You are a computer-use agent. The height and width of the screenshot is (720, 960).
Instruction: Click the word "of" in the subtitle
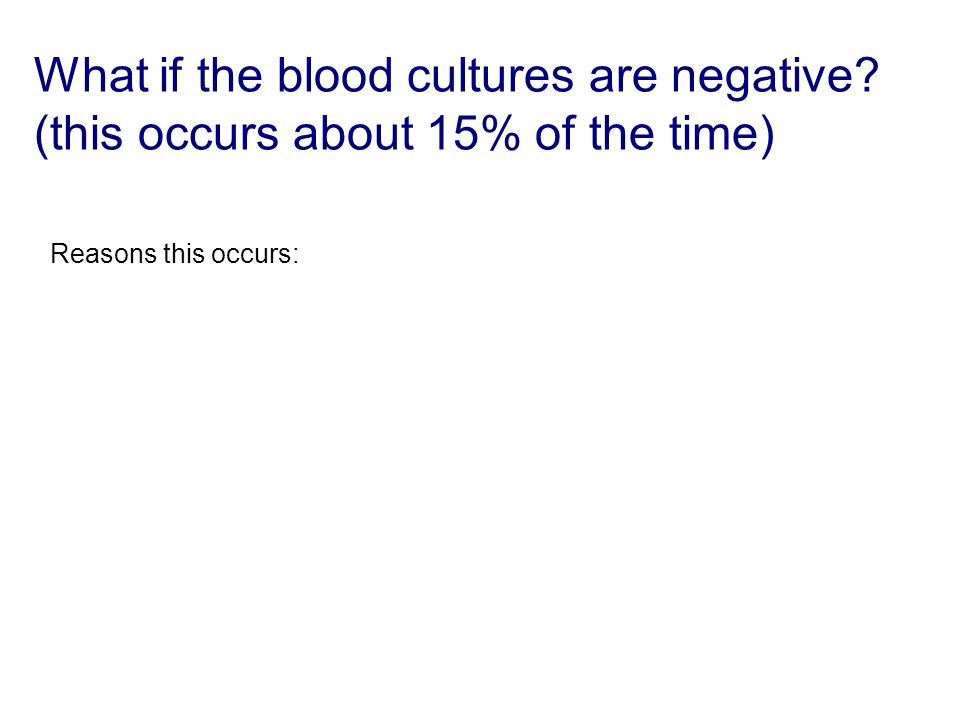pos(555,133)
